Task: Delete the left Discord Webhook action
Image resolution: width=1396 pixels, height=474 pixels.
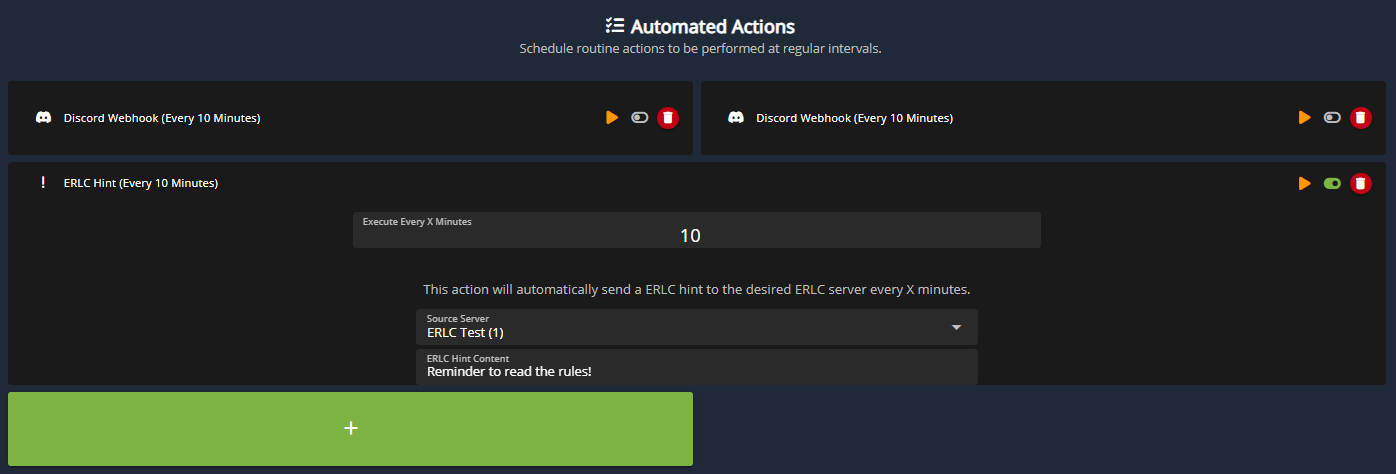Action: [x=668, y=118]
